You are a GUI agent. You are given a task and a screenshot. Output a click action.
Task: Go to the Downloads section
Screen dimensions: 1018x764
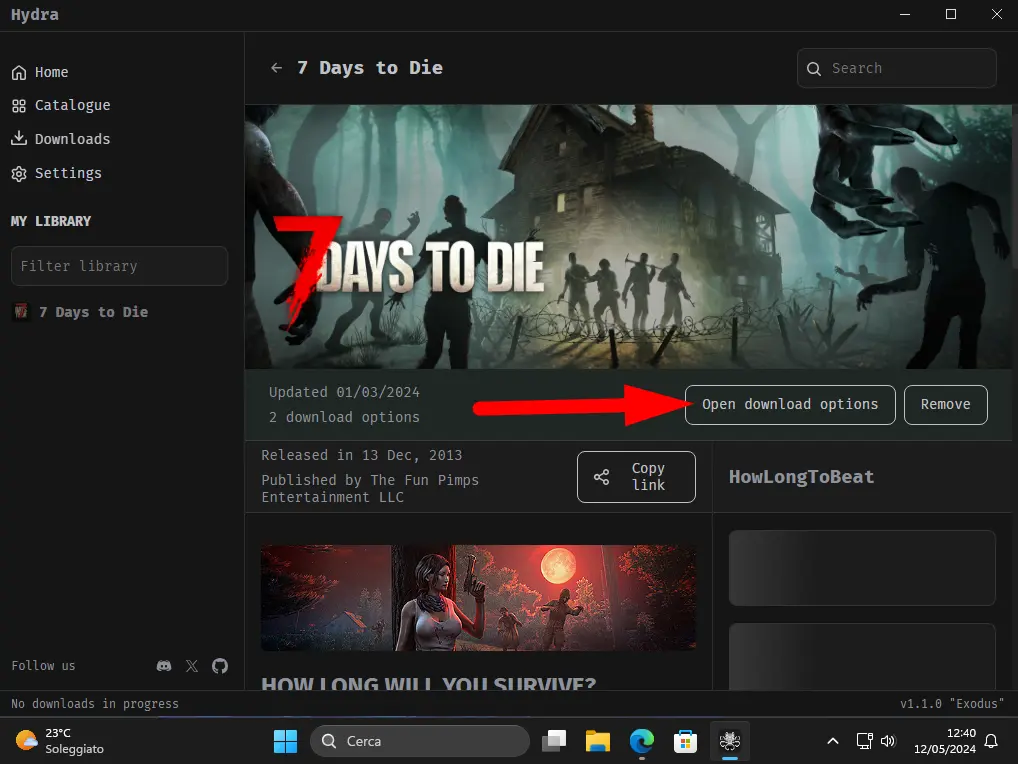(60, 139)
